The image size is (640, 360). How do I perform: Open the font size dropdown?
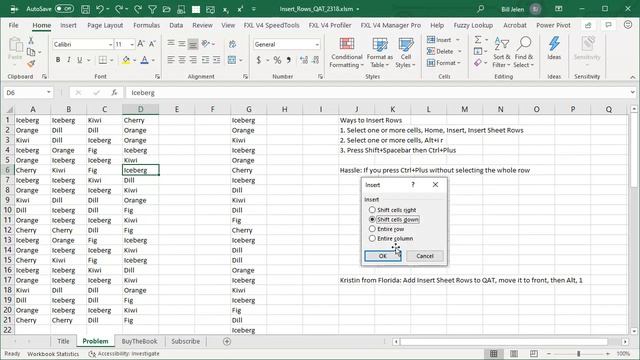coord(132,44)
